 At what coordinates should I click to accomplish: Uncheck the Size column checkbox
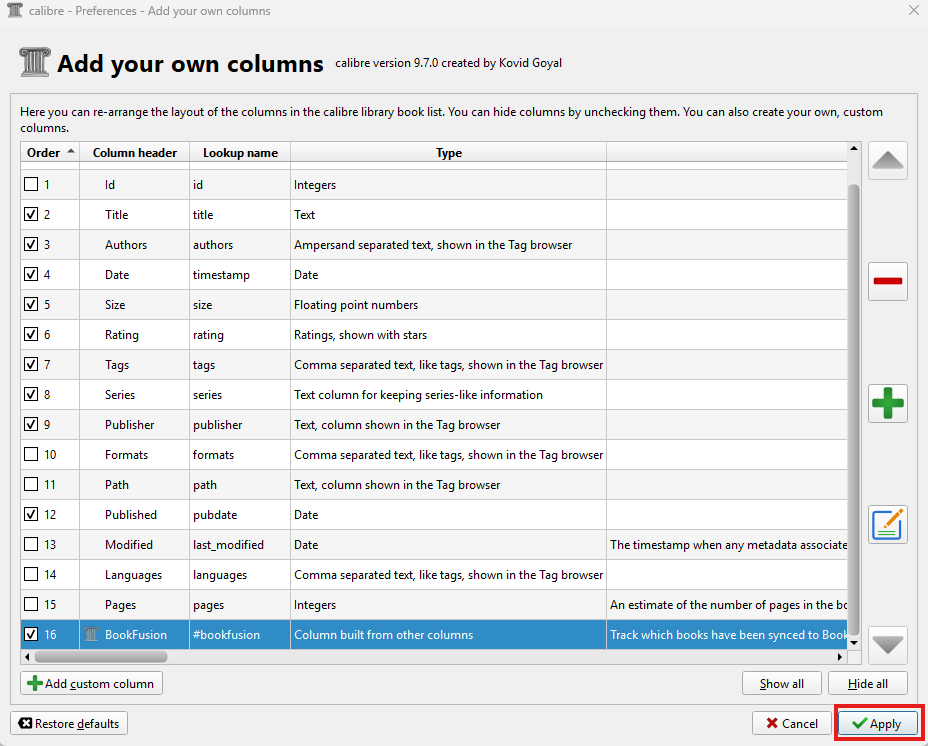(31, 304)
